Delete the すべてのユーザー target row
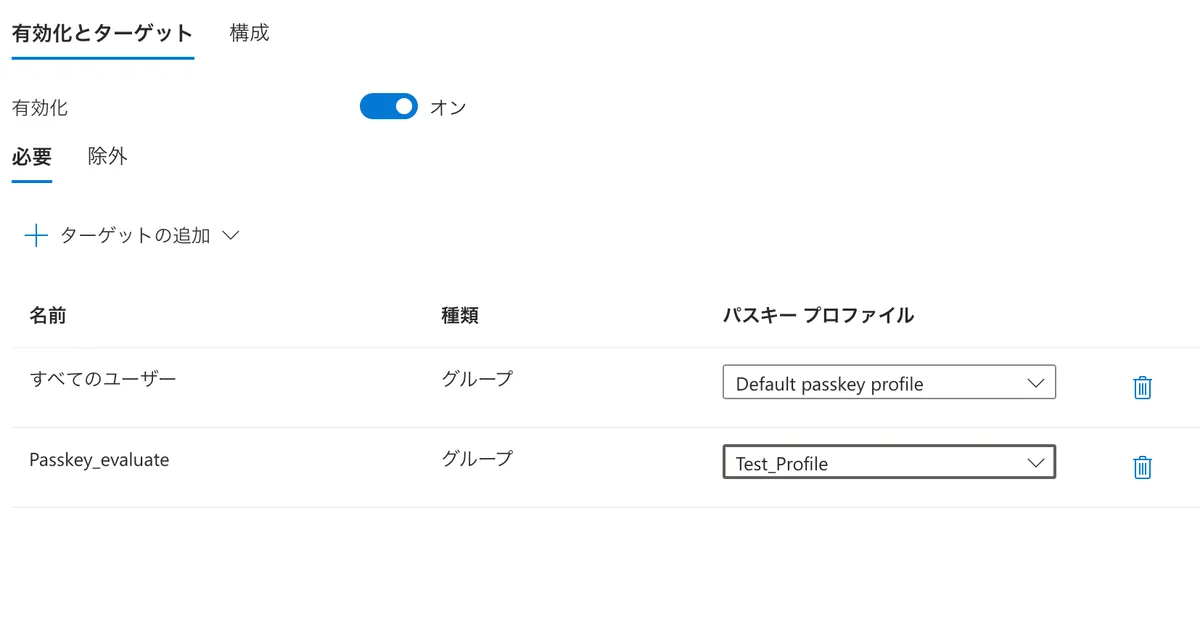This screenshot has height=620, width=1200. click(1142, 388)
